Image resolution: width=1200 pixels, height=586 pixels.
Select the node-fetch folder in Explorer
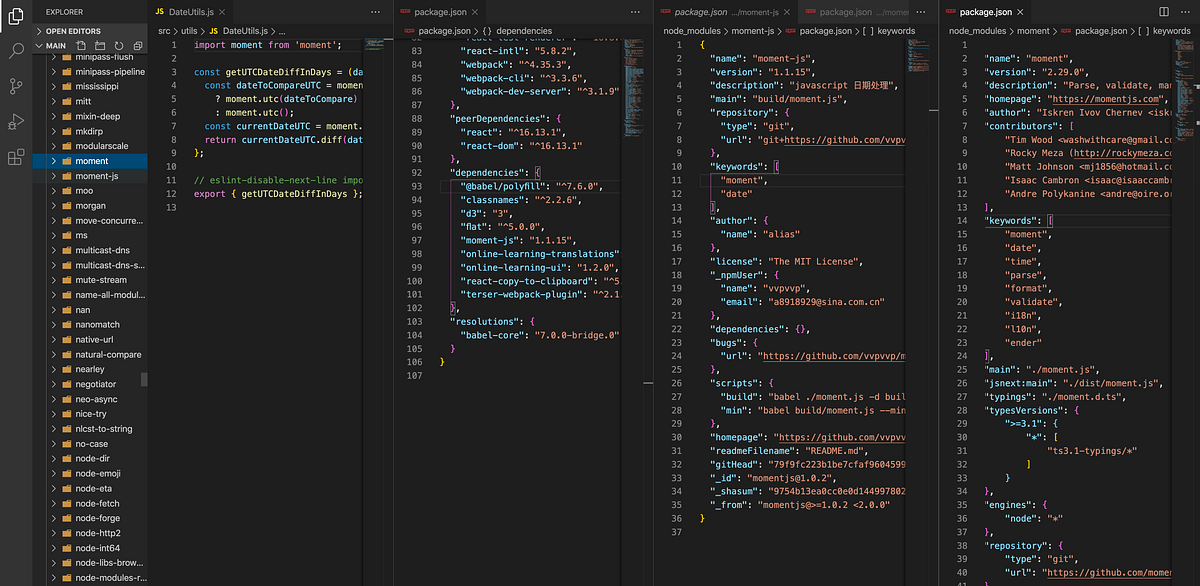[98, 503]
